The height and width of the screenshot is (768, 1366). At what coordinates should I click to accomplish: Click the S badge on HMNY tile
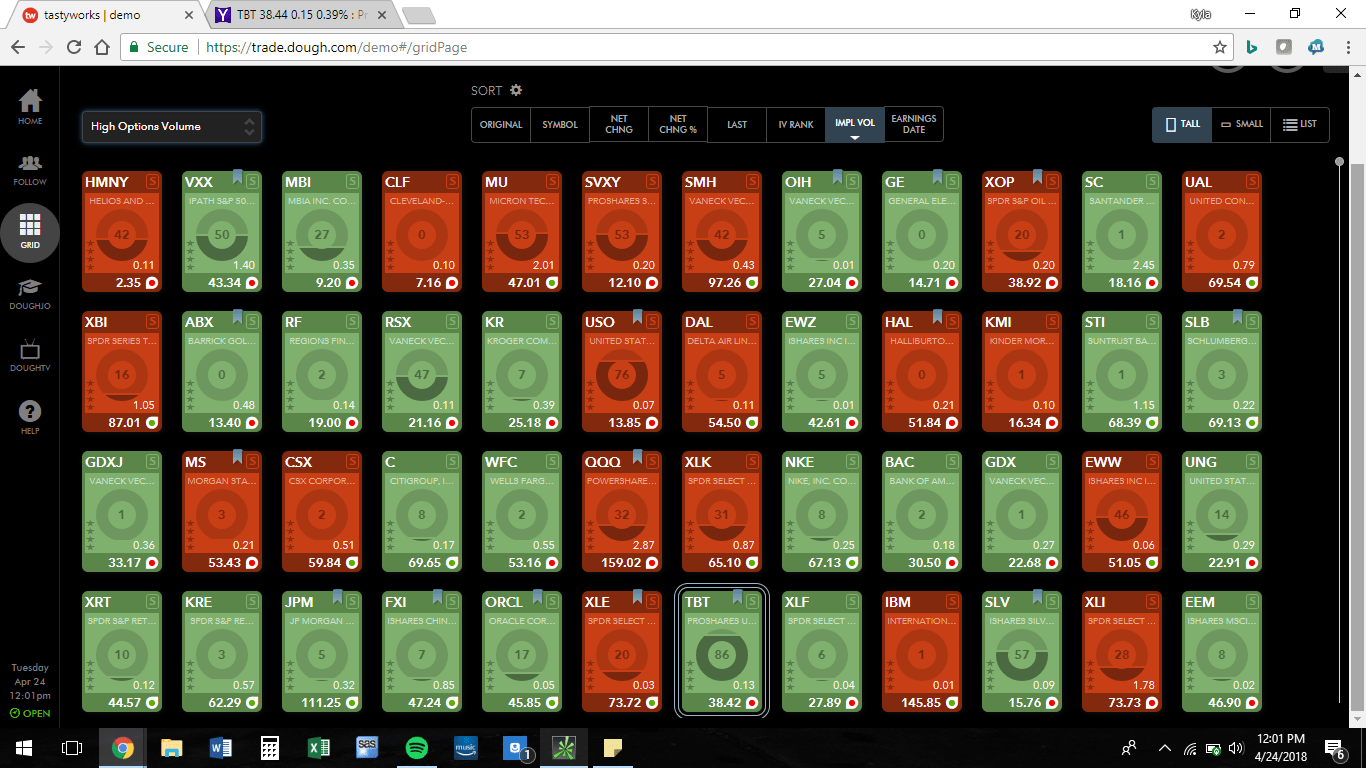(152, 182)
